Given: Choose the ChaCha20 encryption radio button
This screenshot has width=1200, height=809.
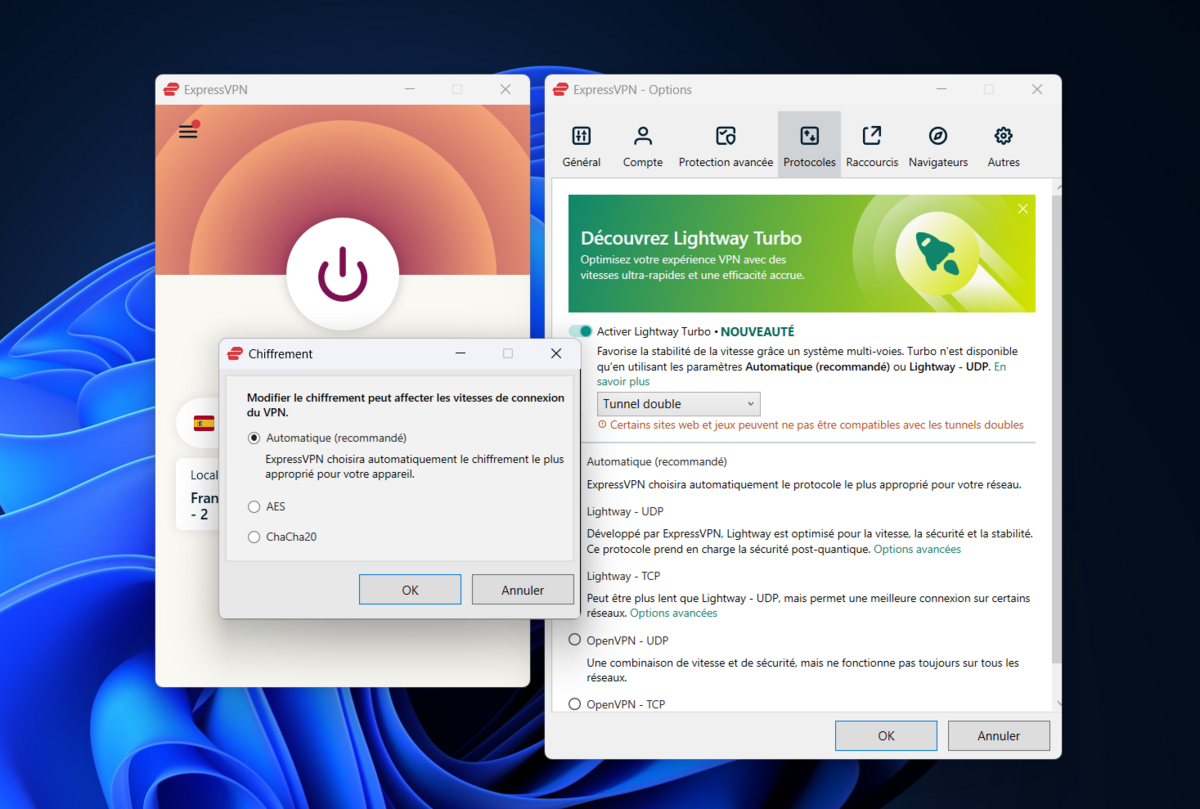Looking at the screenshot, I should 254,537.
